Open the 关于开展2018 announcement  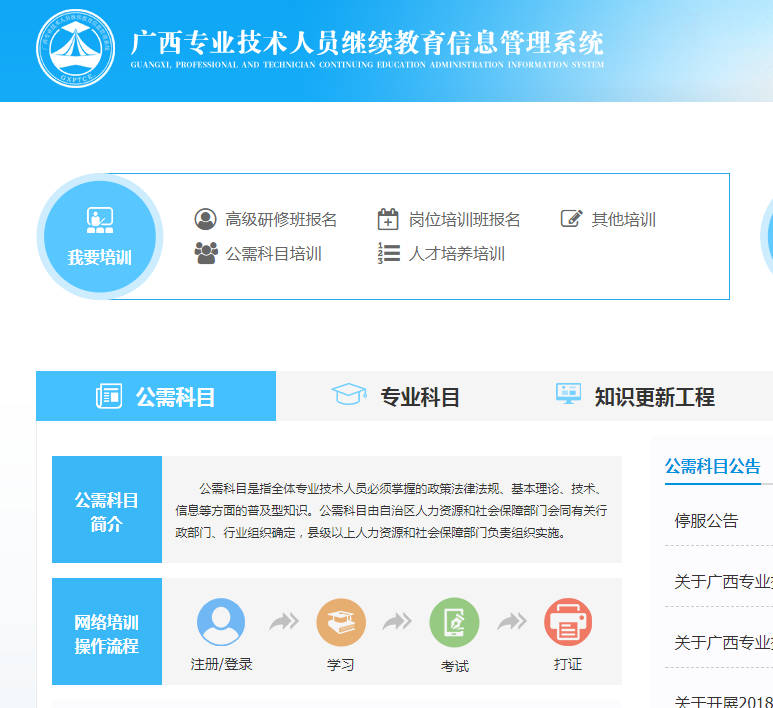(723, 701)
